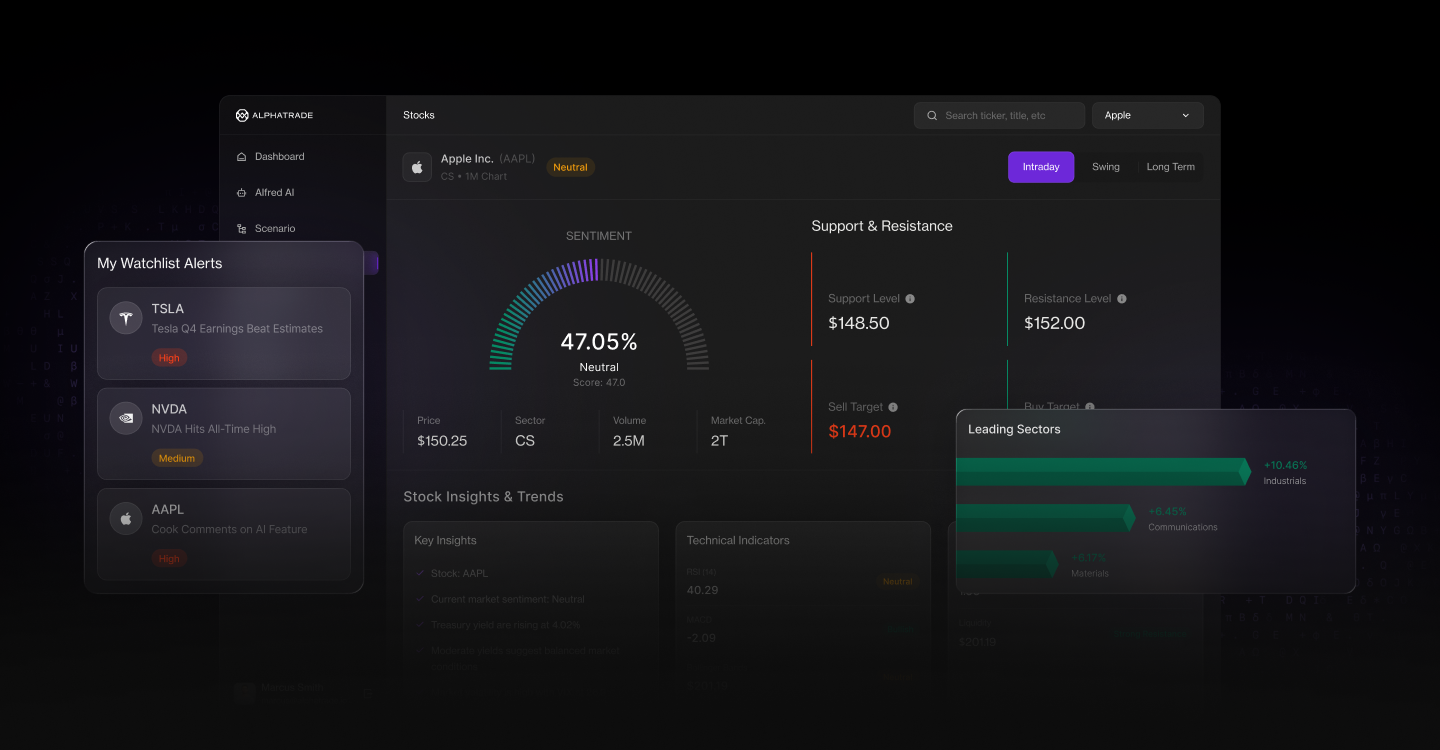
Task: Open the TSLA watchlist alert card
Action: [x=224, y=333]
